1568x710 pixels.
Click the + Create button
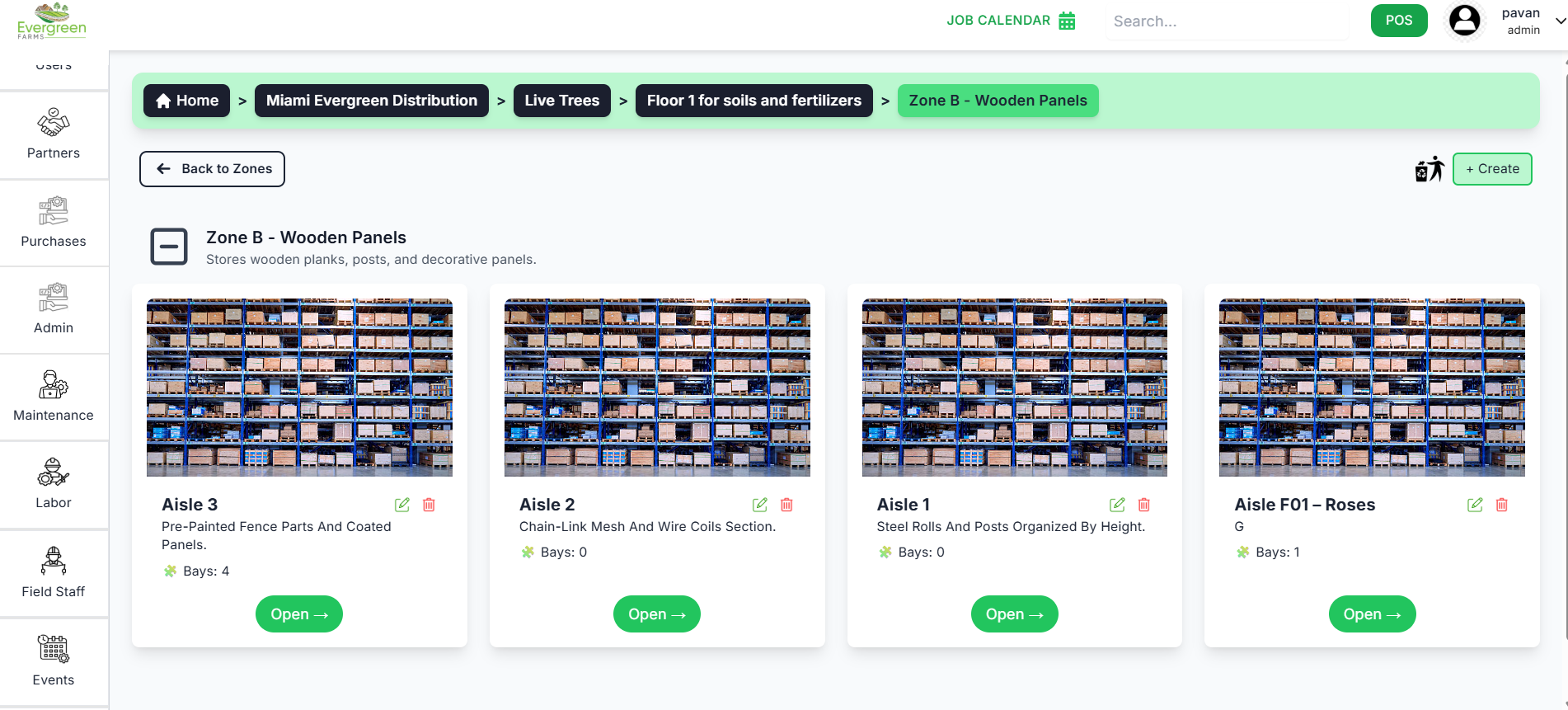(1492, 169)
